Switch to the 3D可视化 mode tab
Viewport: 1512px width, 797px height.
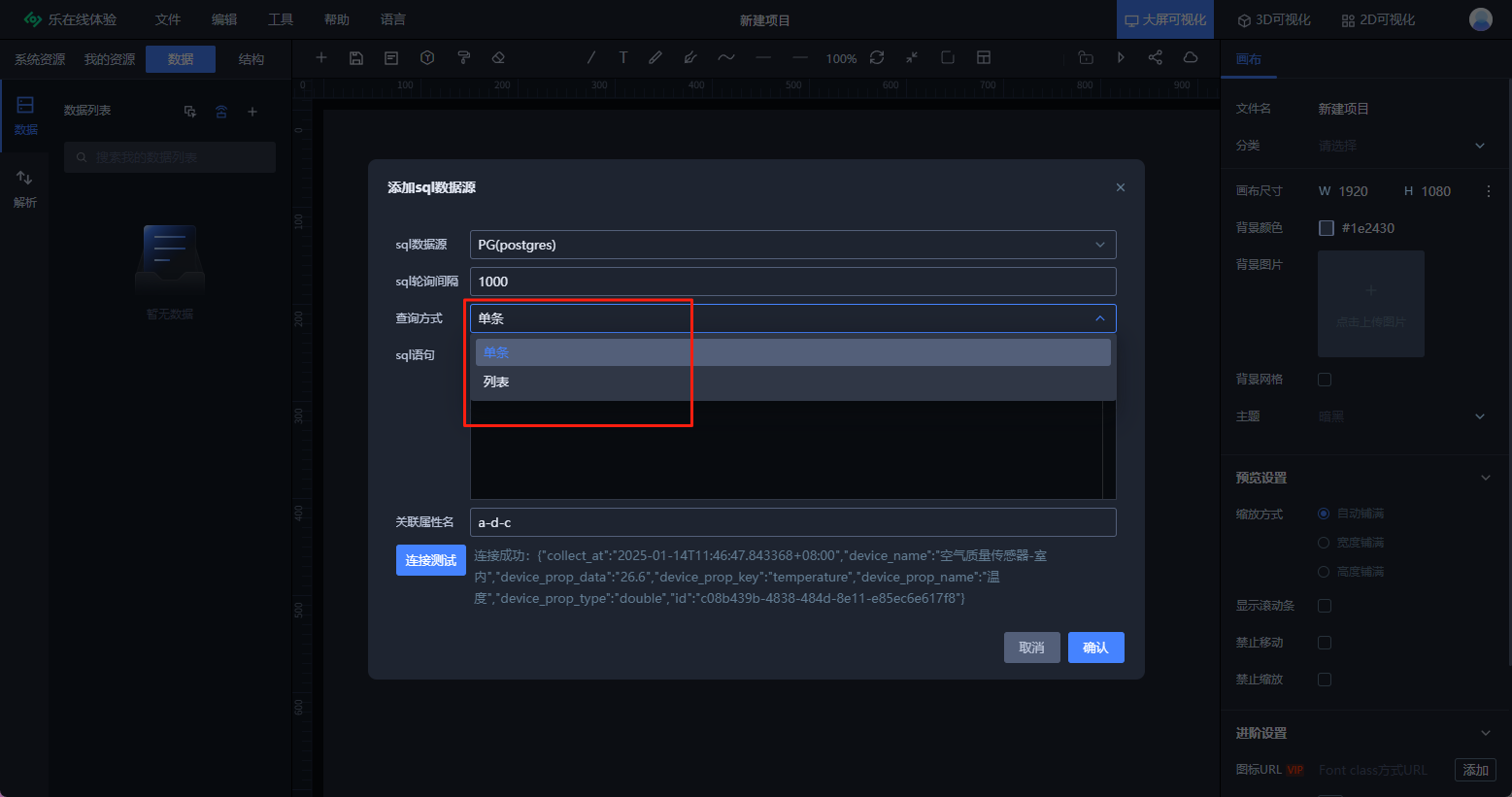1274,19
